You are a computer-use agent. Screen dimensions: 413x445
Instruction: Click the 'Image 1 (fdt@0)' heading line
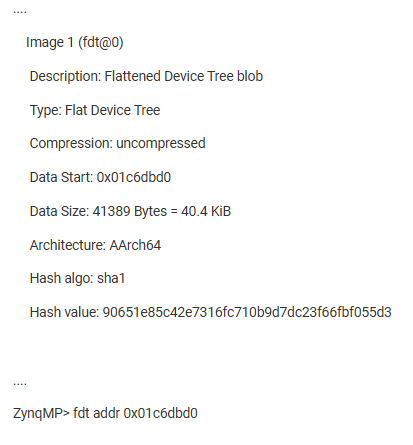coord(75,42)
